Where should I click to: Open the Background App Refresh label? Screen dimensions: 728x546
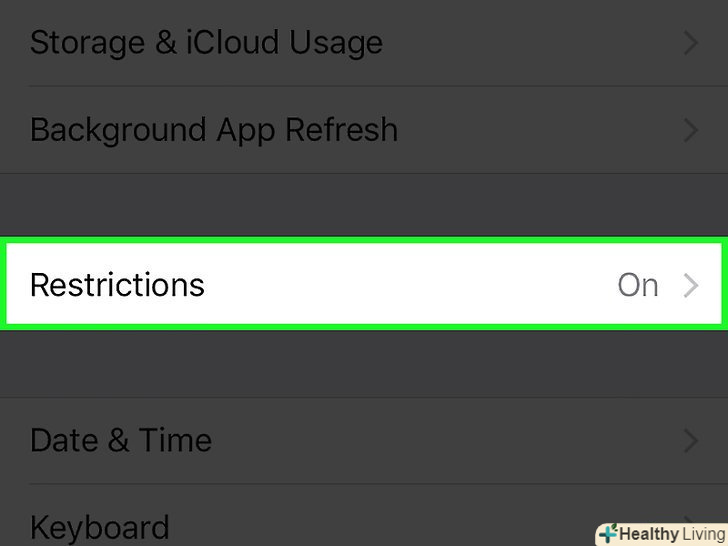214,130
